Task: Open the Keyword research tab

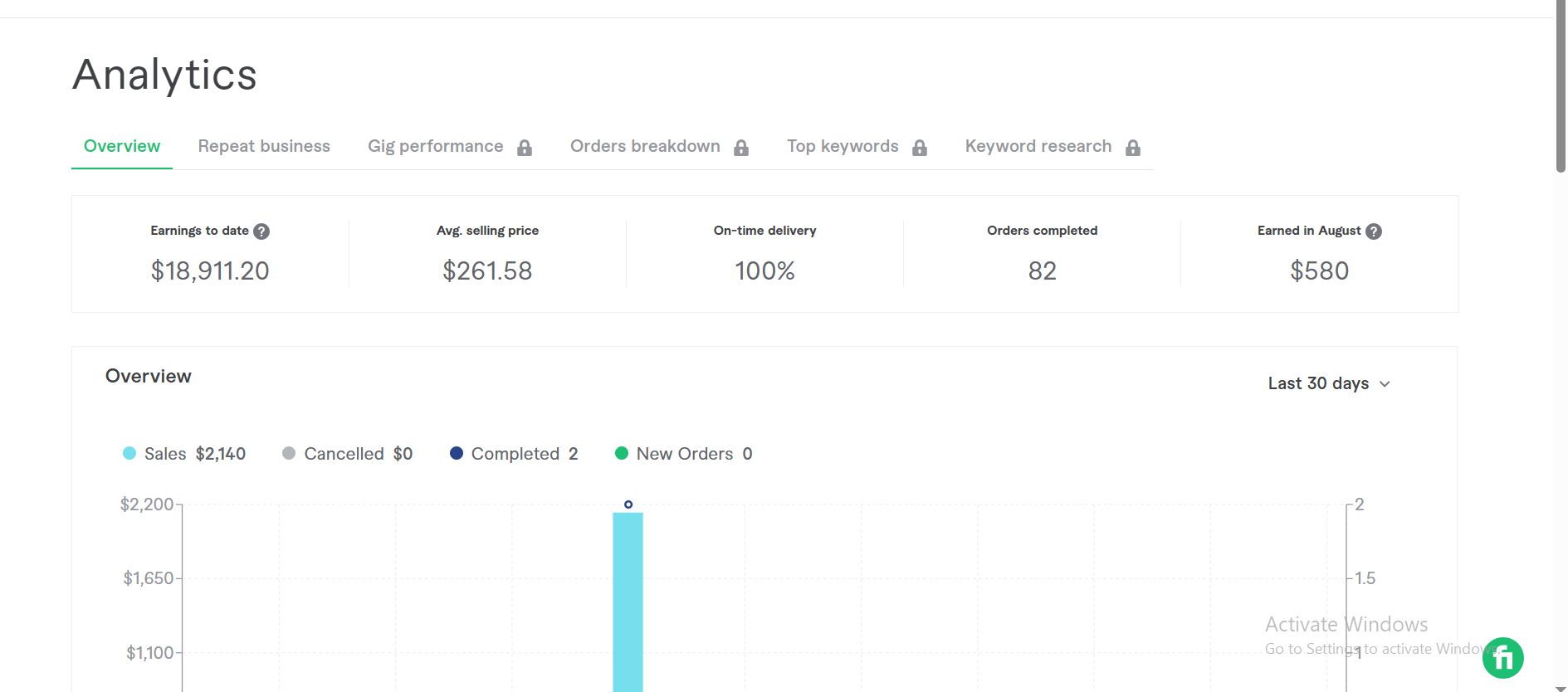Action: point(1038,146)
